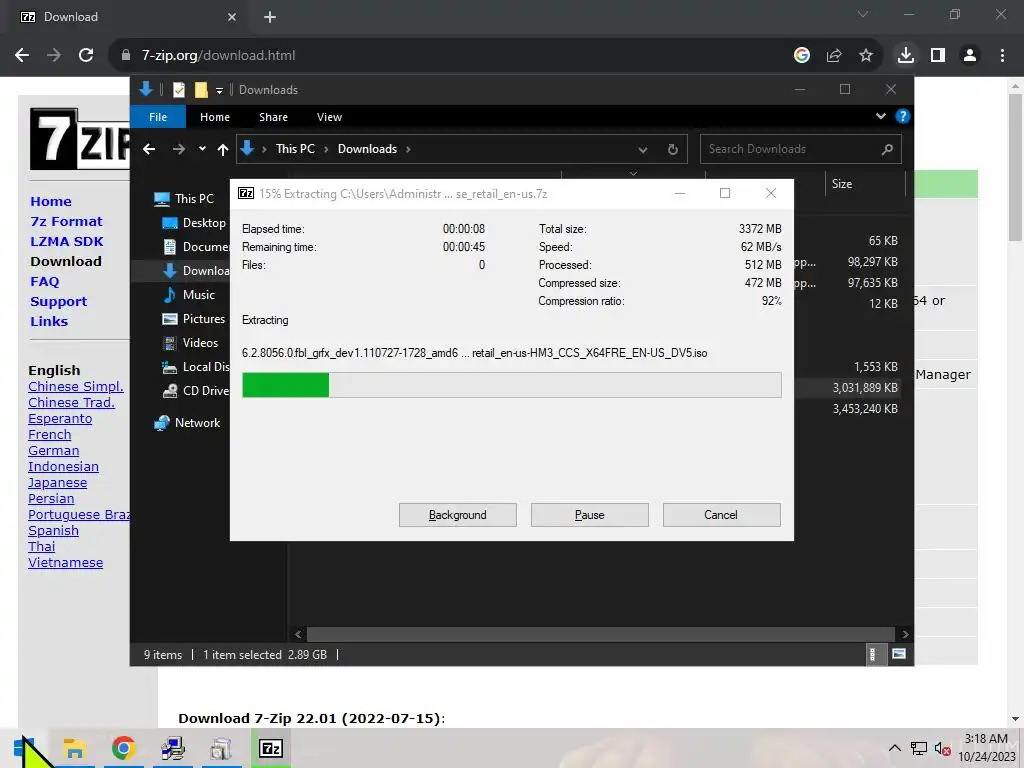
Task: Go up one folder level in Explorer
Action: pyautogui.click(x=223, y=150)
